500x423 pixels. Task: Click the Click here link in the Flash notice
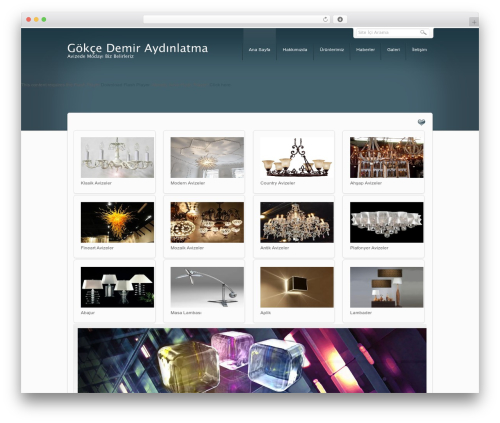pyautogui.click(x=220, y=85)
